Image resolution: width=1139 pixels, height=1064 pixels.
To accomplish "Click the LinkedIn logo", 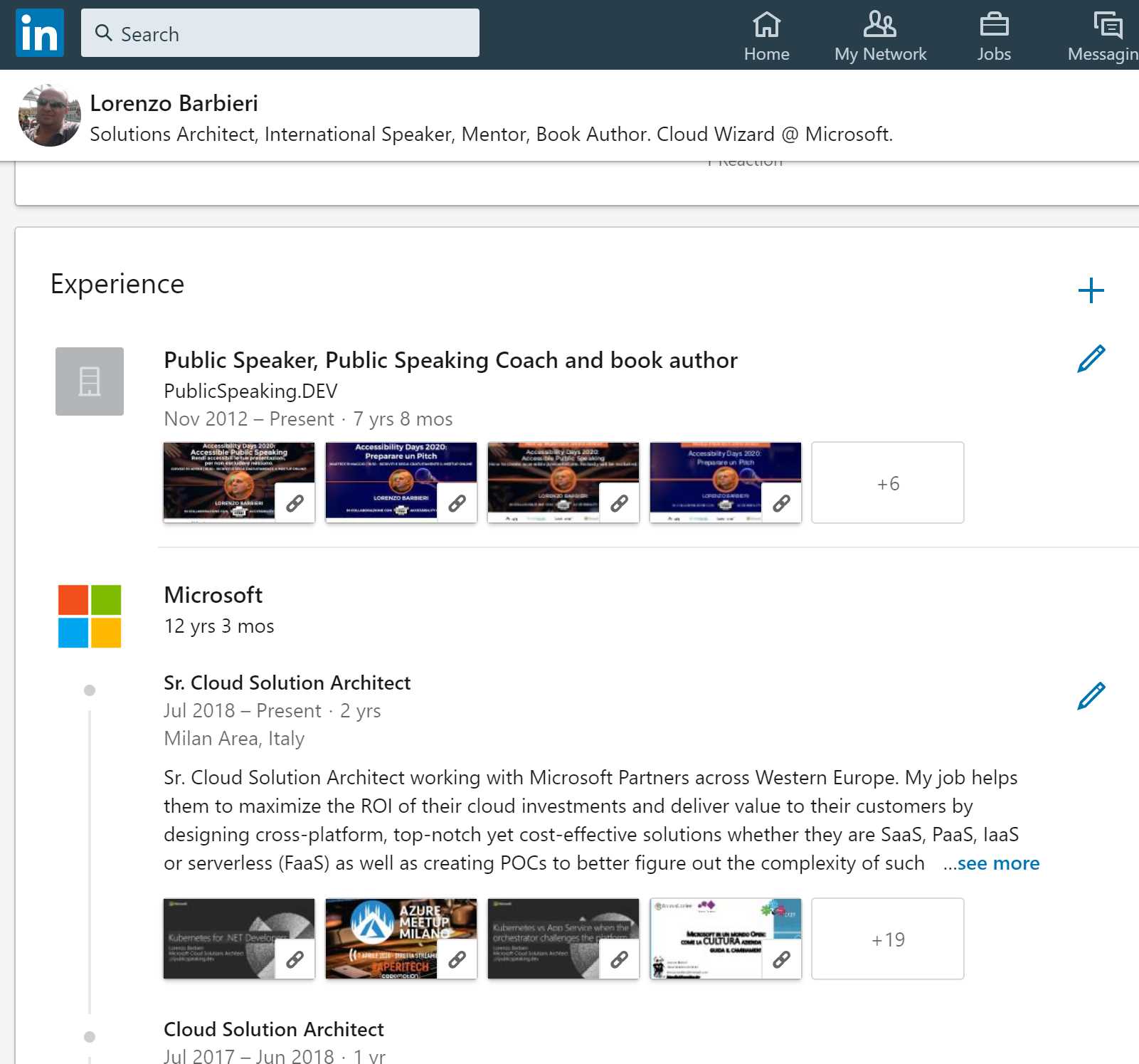I will [39, 32].
